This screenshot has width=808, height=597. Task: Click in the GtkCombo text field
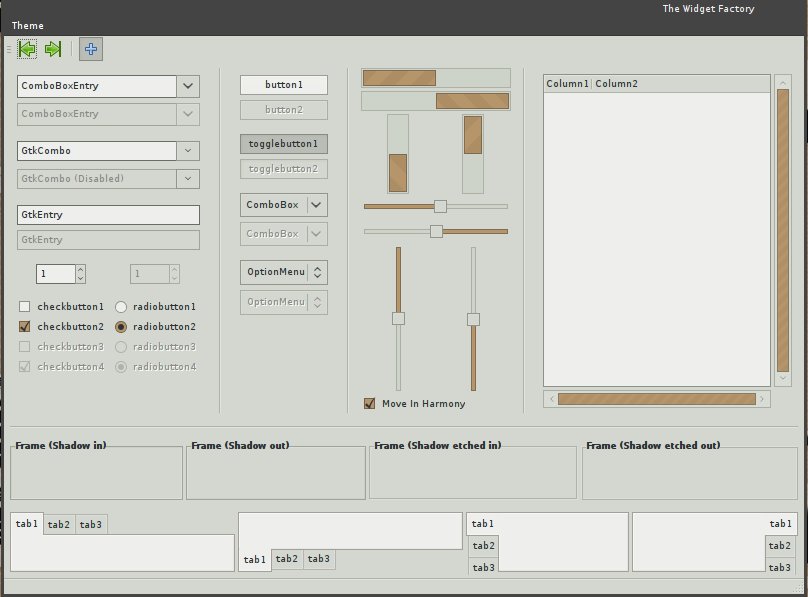click(x=97, y=151)
